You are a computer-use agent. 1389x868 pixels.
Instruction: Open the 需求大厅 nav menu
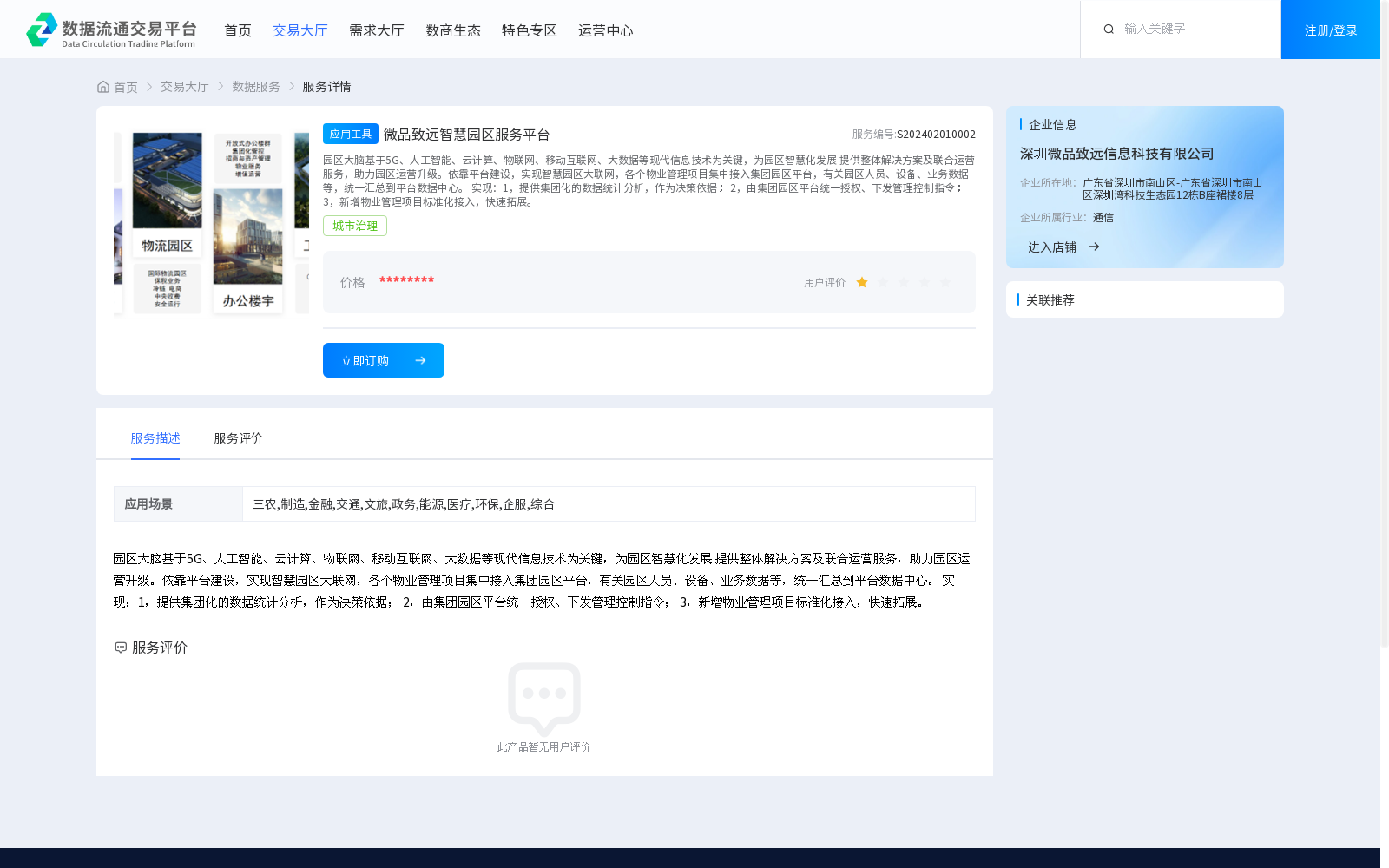377,30
